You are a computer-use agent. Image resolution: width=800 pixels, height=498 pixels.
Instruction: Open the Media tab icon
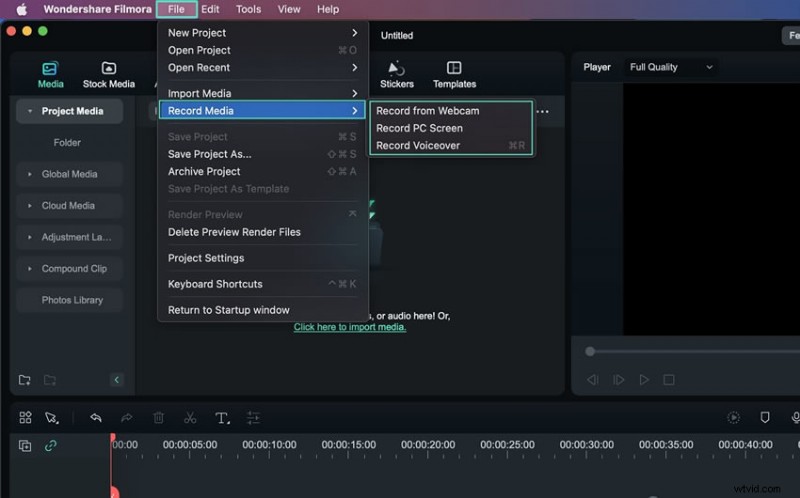[50, 68]
